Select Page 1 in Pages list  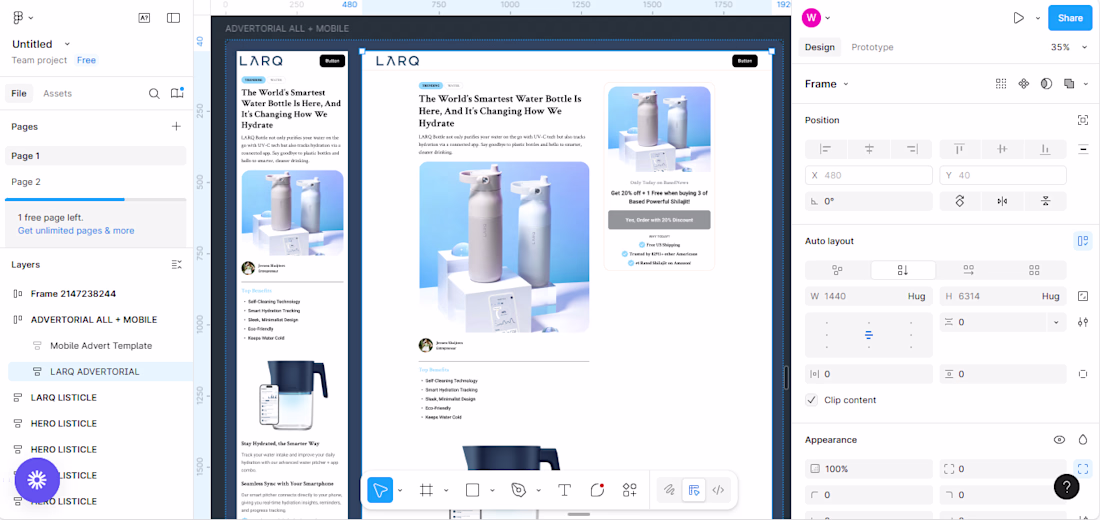[95, 156]
